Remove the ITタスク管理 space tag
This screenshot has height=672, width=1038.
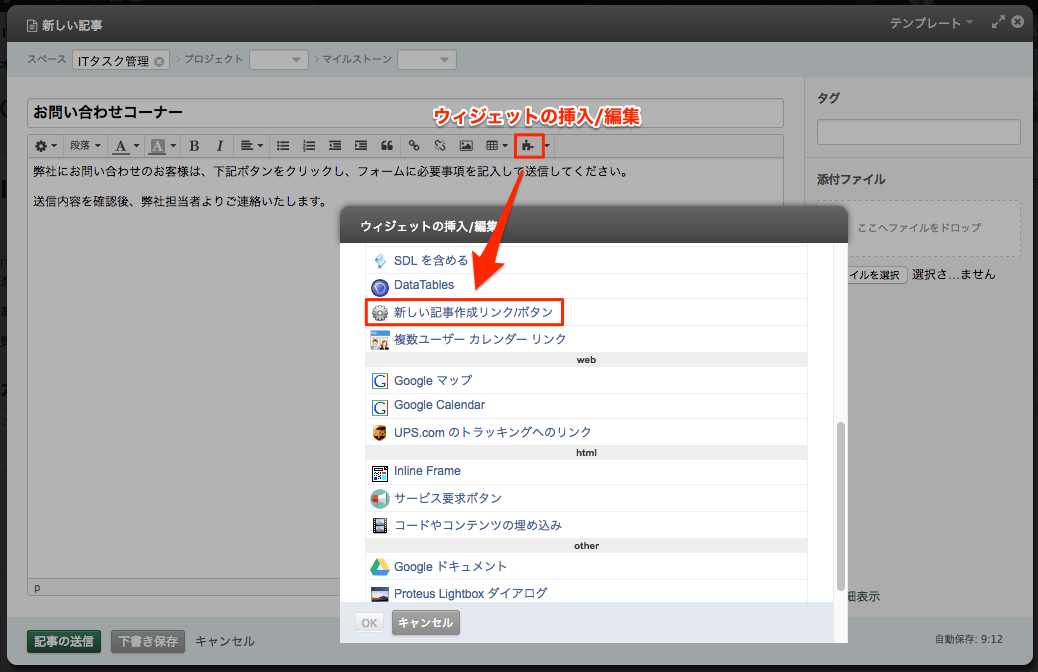coord(159,61)
